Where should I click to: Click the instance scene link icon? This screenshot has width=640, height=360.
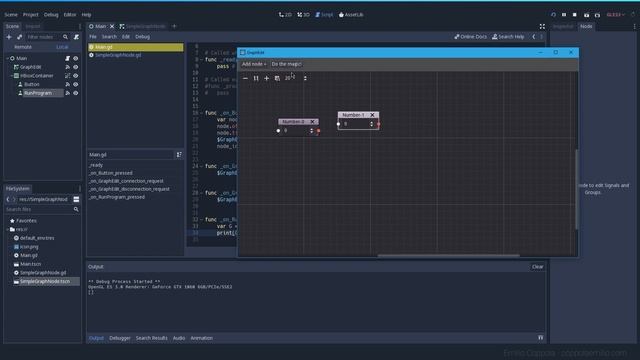click(x=19, y=37)
